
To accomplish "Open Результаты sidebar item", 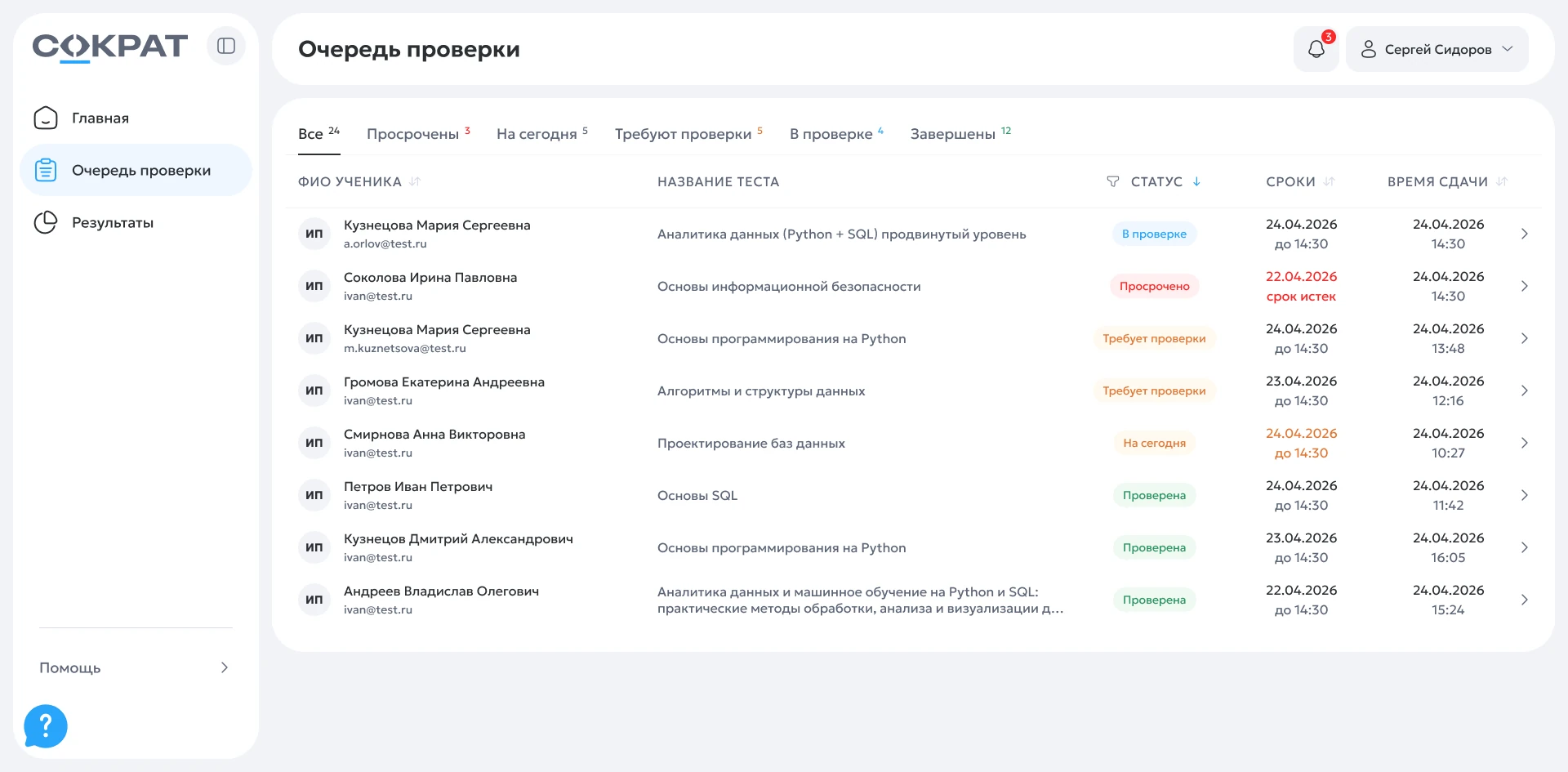I will (136, 222).
